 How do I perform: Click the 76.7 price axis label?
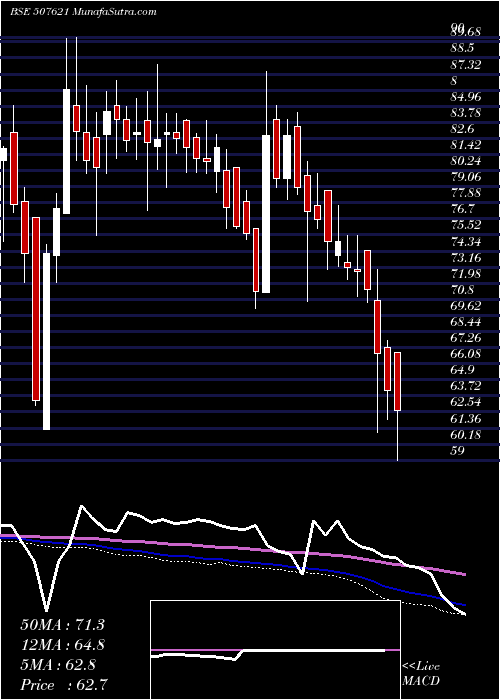[462, 209]
